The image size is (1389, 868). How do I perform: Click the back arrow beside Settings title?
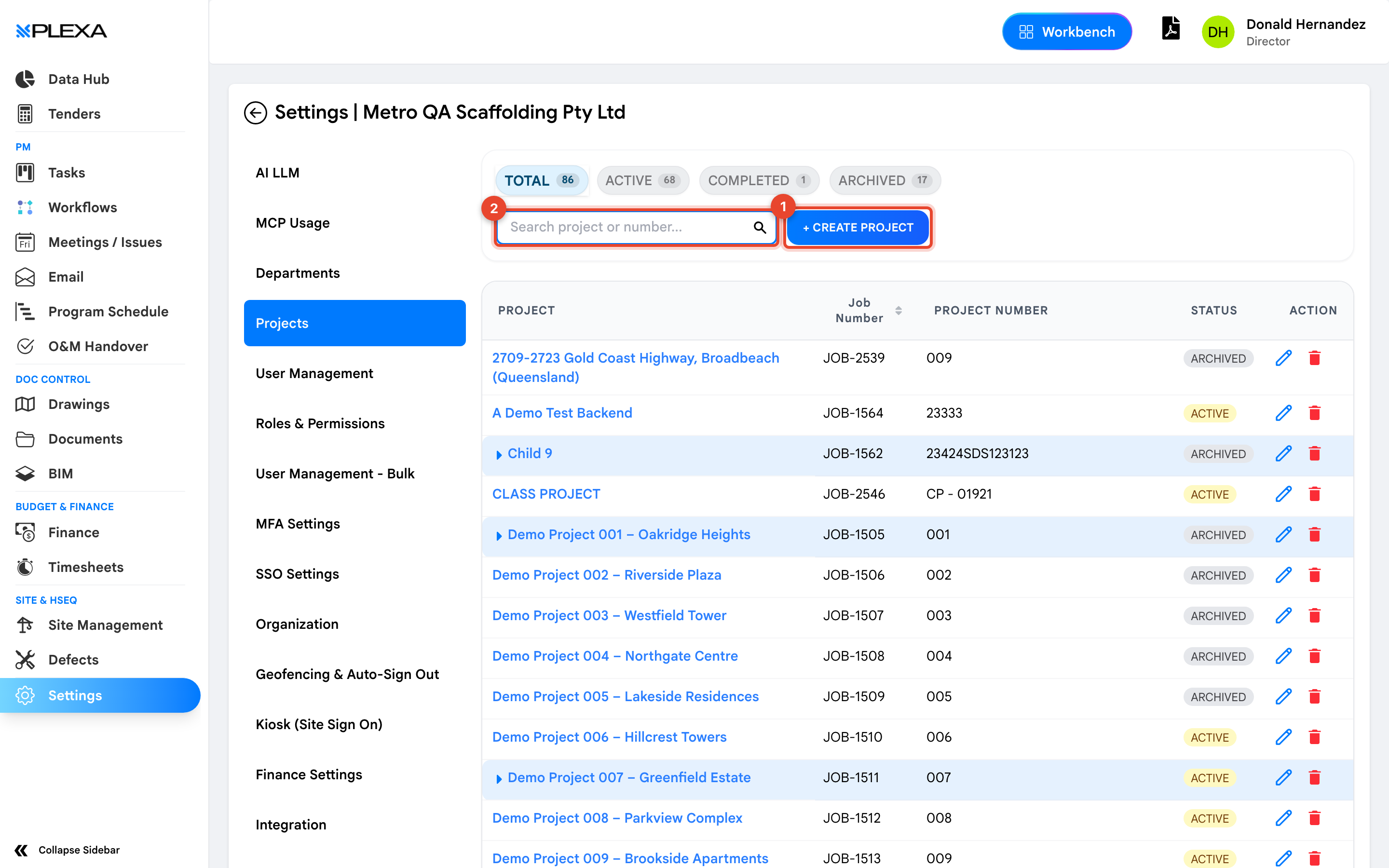[256, 112]
